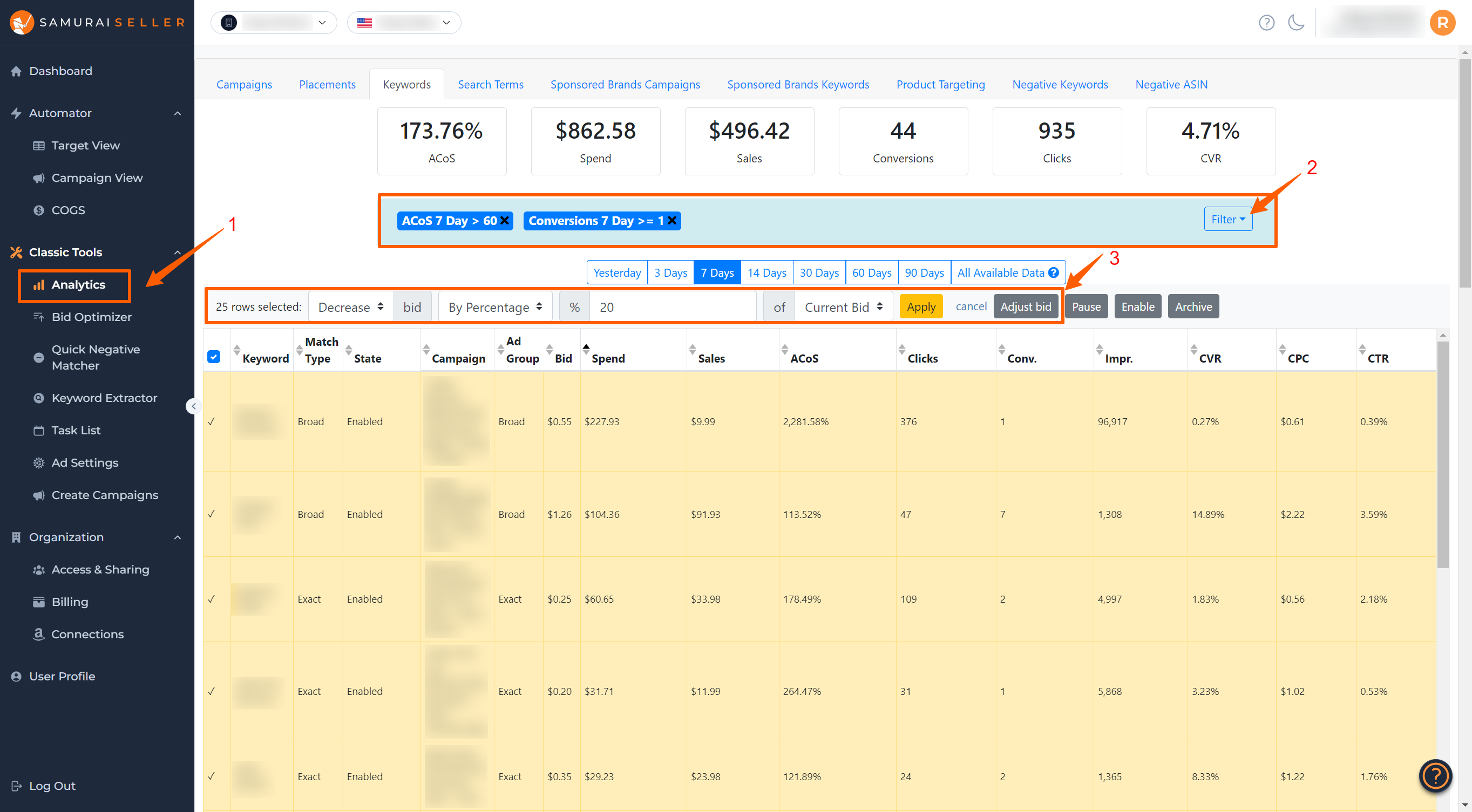The image size is (1472, 812).
Task: Open the Negative Keywords tab
Action: point(1060,84)
